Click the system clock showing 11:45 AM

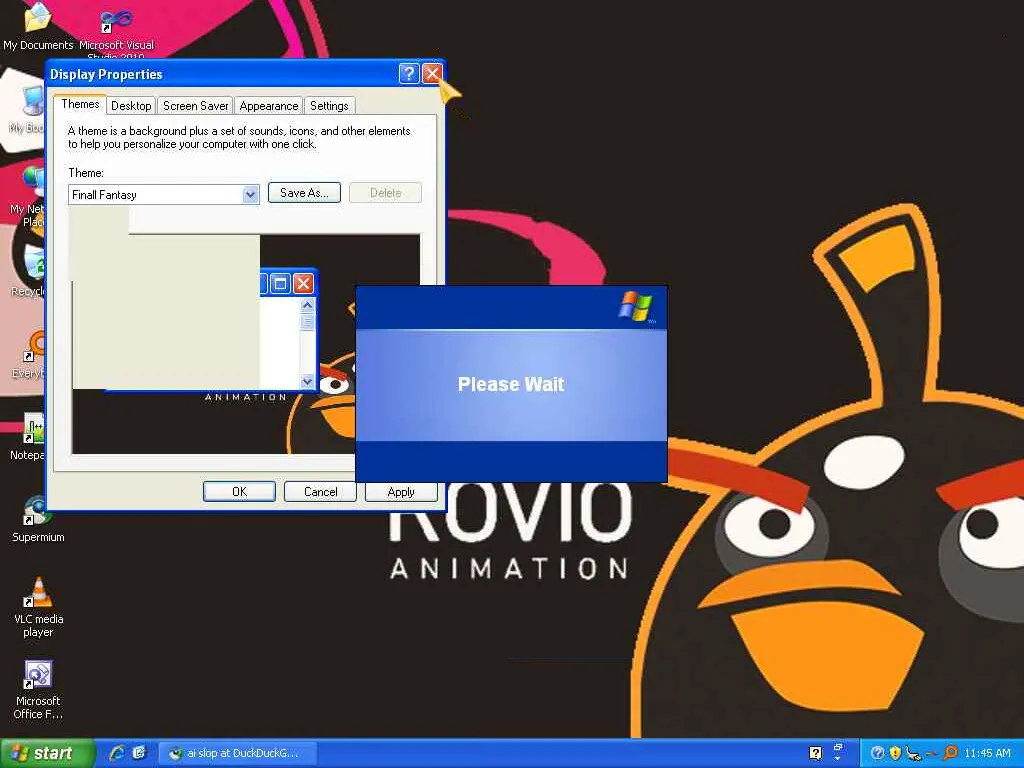tap(987, 753)
